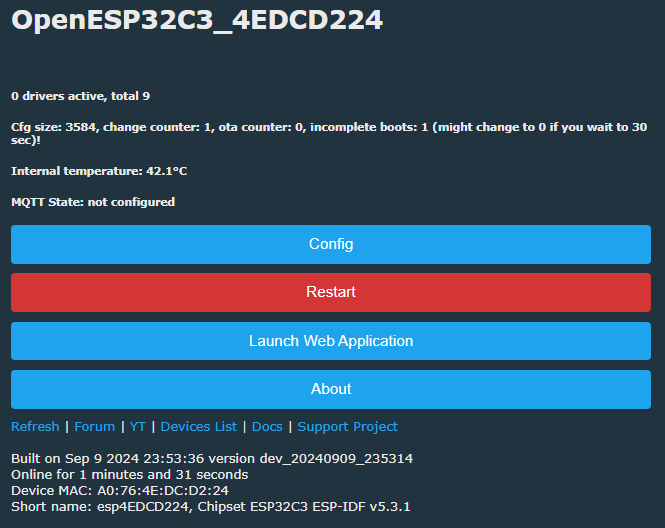Open the Docs link
Screen dimensions: 665x528
click(267, 426)
